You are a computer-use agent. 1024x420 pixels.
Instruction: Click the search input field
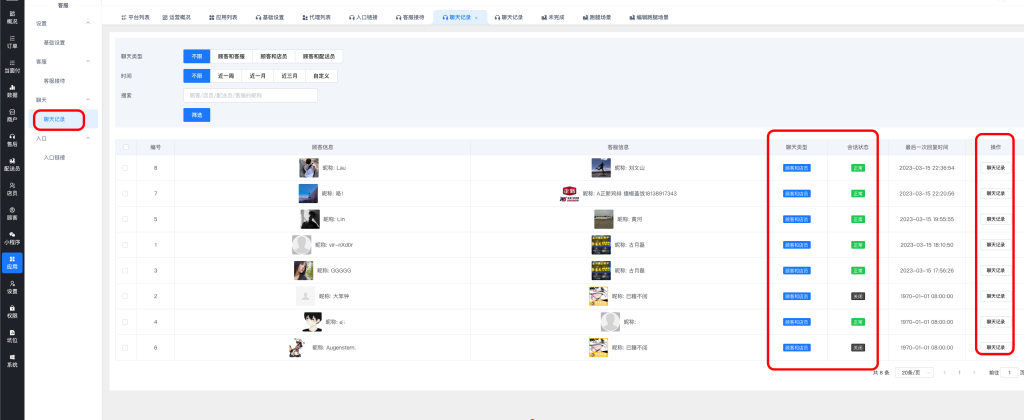[250, 95]
